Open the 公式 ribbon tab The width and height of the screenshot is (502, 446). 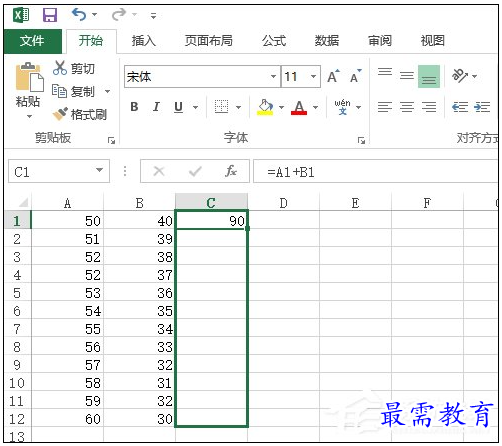274,41
